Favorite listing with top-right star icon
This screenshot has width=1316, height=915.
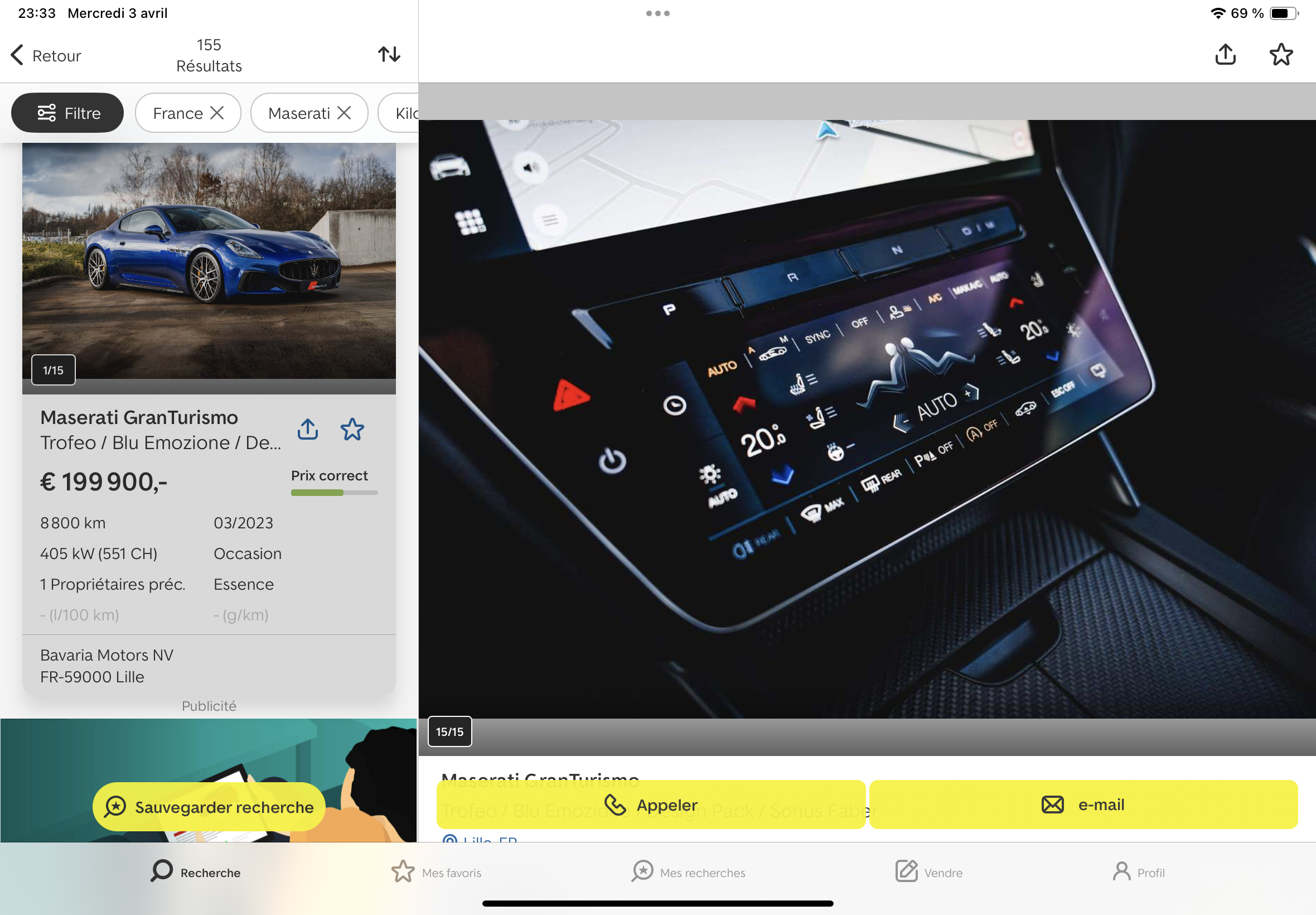[x=1280, y=55]
